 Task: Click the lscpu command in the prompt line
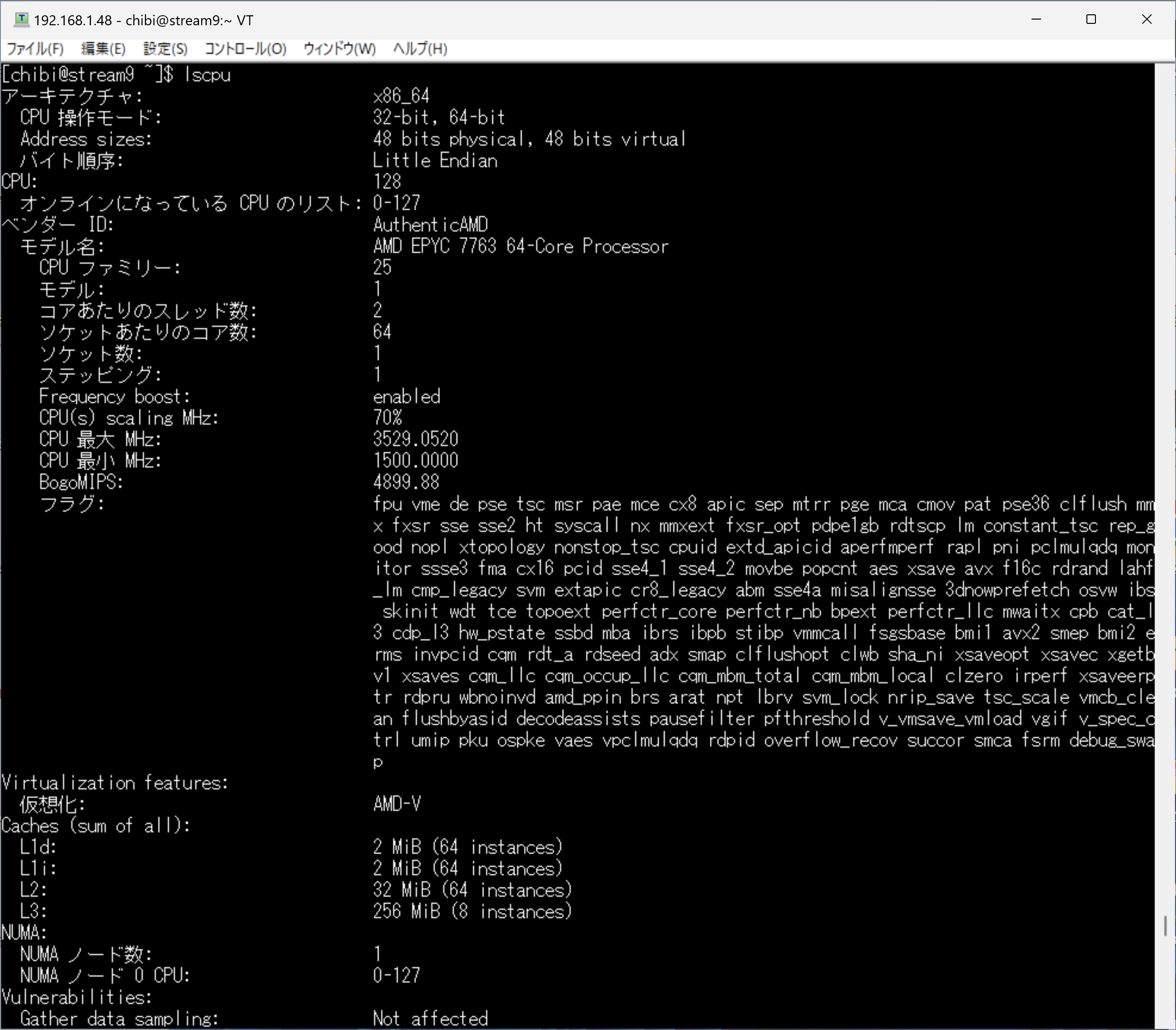pos(207,75)
